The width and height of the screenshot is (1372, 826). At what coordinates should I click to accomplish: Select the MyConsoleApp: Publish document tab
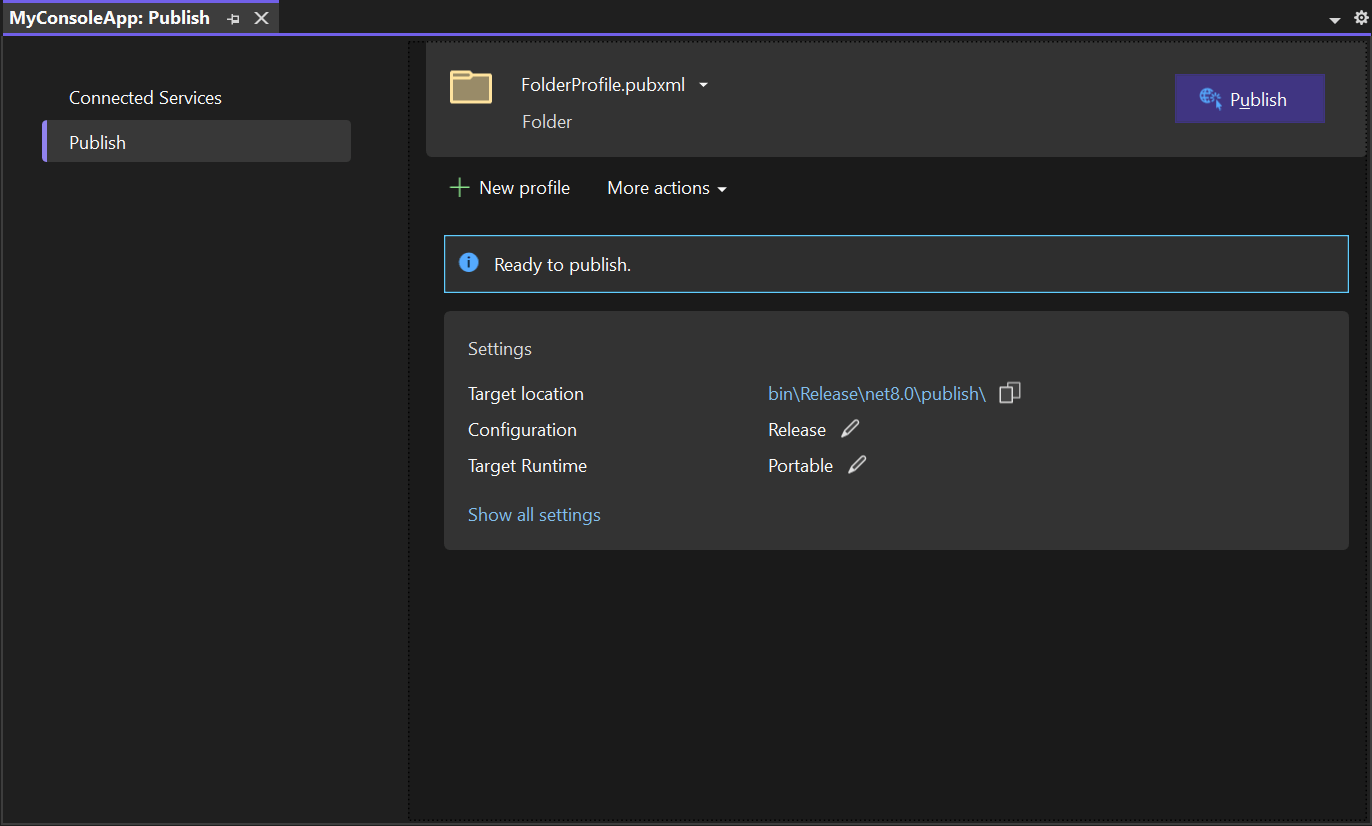(x=110, y=18)
